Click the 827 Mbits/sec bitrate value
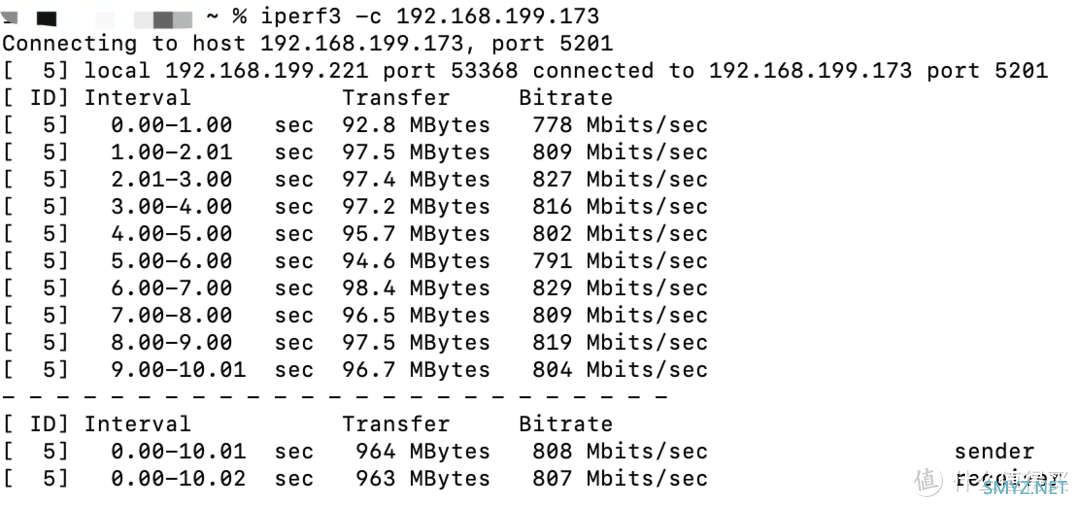The width and height of the screenshot is (1080, 507). pyautogui.click(x=620, y=179)
